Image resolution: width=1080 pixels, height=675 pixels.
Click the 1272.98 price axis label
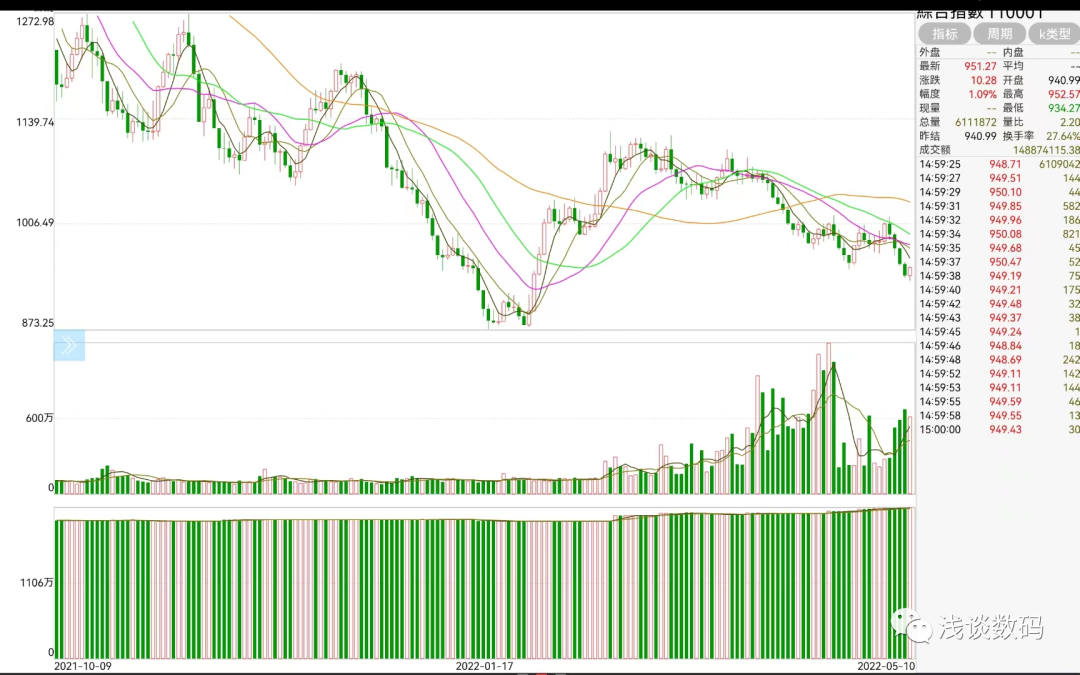pyautogui.click(x=34, y=21)
